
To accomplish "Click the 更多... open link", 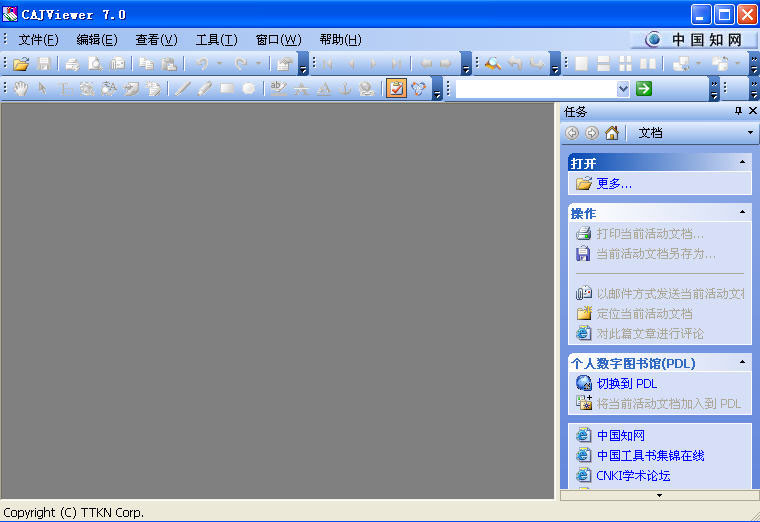I will [614, 184].
